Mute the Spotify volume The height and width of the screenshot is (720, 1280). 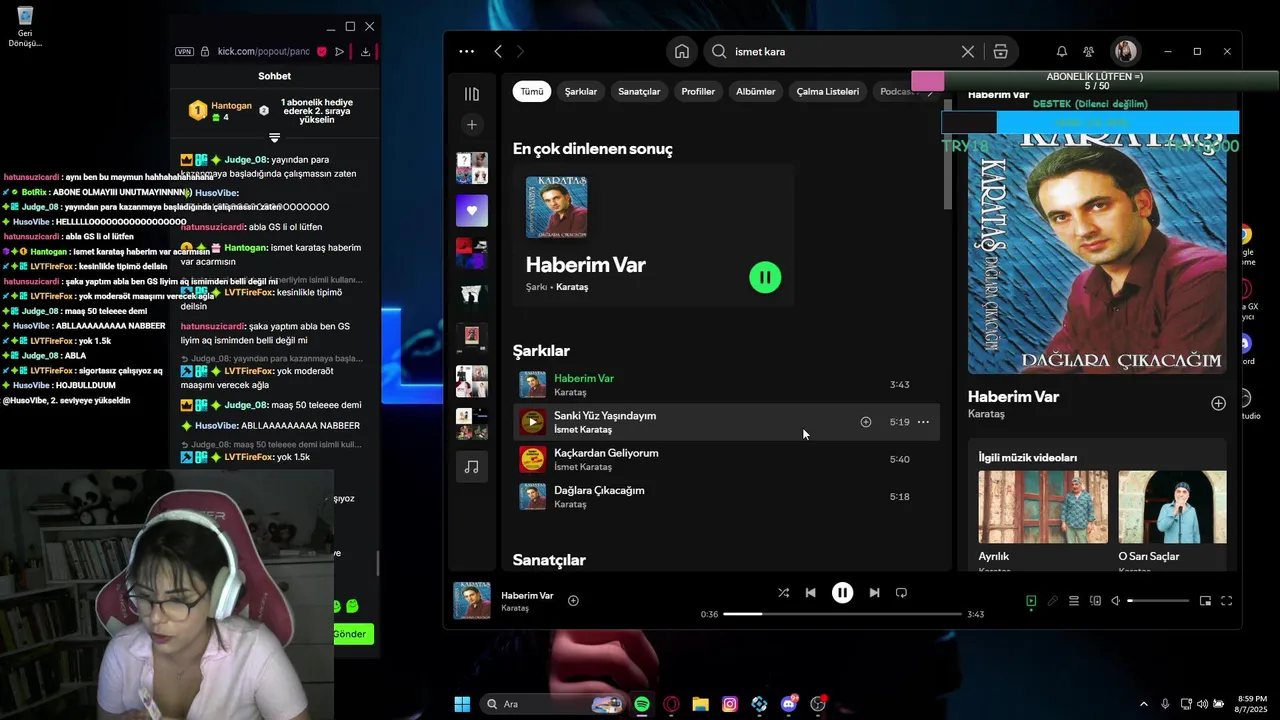1116,601
